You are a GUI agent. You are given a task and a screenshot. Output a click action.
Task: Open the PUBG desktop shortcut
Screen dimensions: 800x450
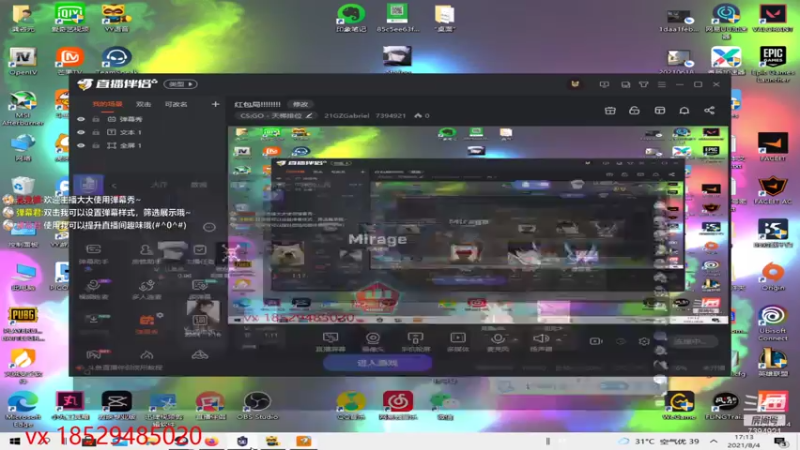coord(22,323)
